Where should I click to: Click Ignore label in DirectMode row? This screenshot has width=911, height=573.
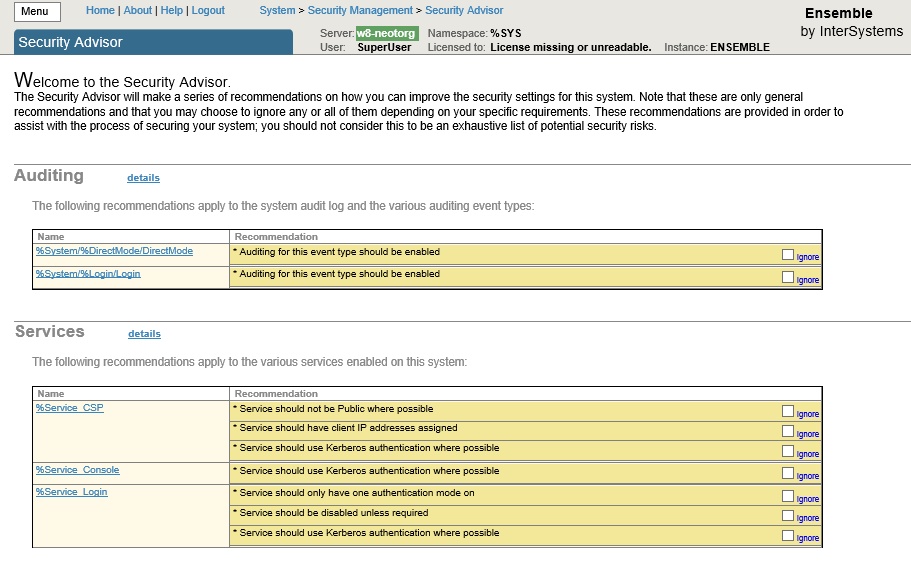coord(808,257)
